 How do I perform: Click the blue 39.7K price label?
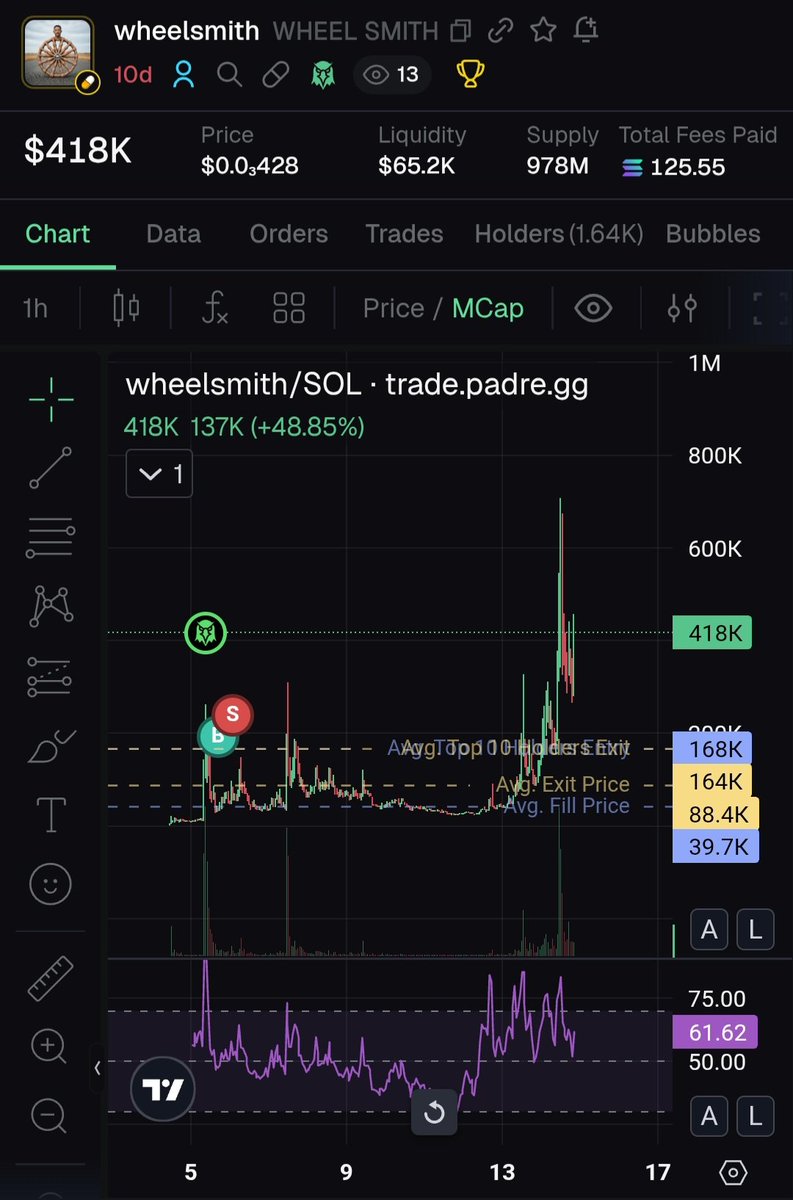click(x=716, y=848)
